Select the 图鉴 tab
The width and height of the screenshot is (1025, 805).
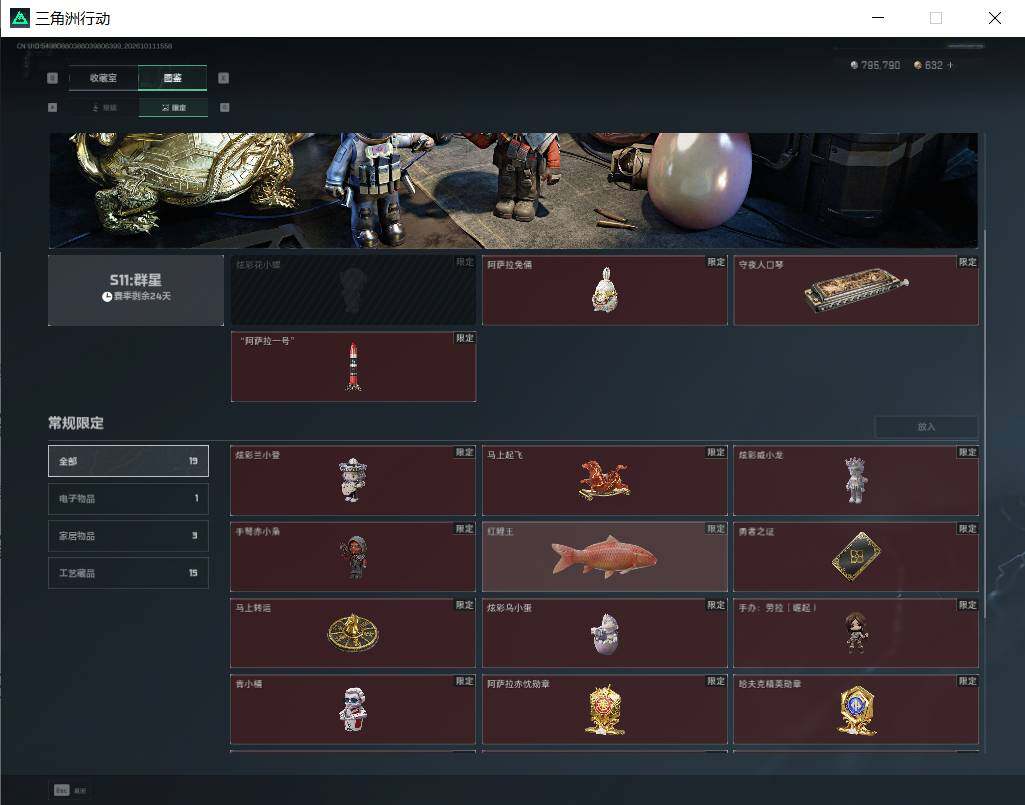click(173, 78)
